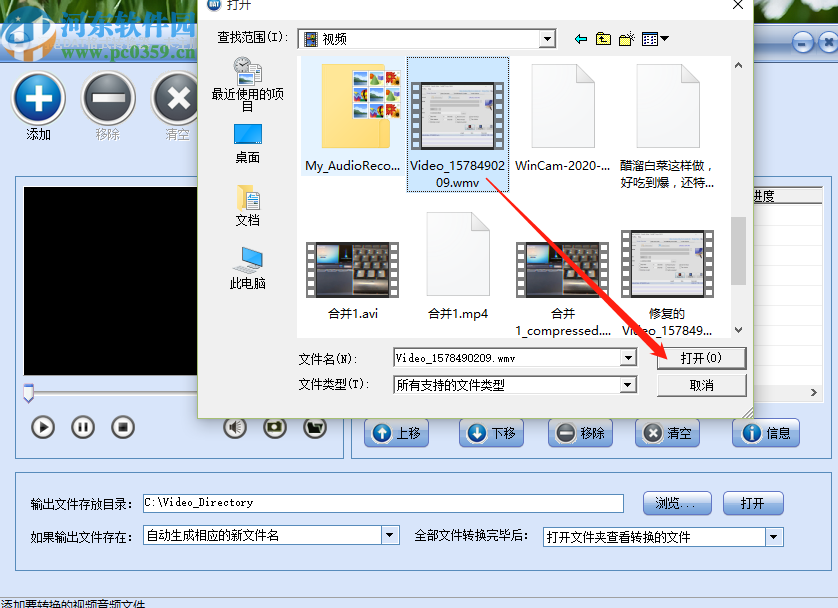
Task: Open the view menu icon in the dialog
Action: point(655,39)
